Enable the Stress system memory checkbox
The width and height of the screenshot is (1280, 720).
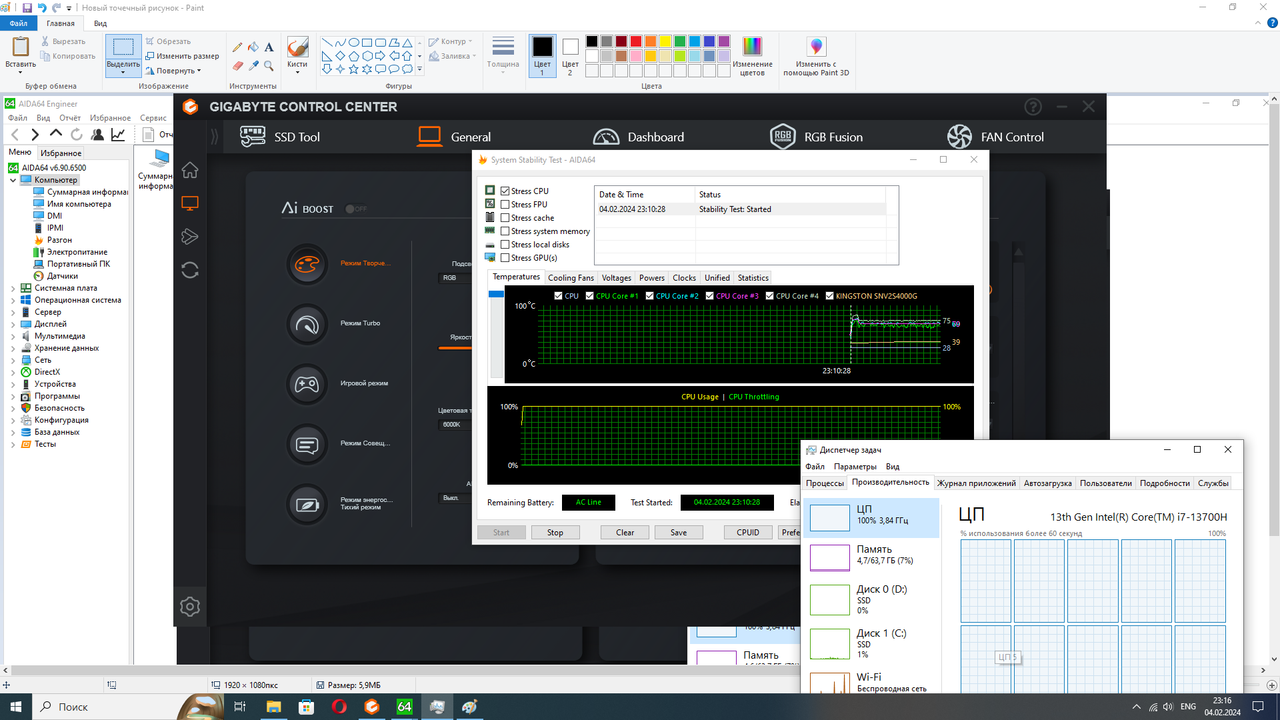point(505,231)
